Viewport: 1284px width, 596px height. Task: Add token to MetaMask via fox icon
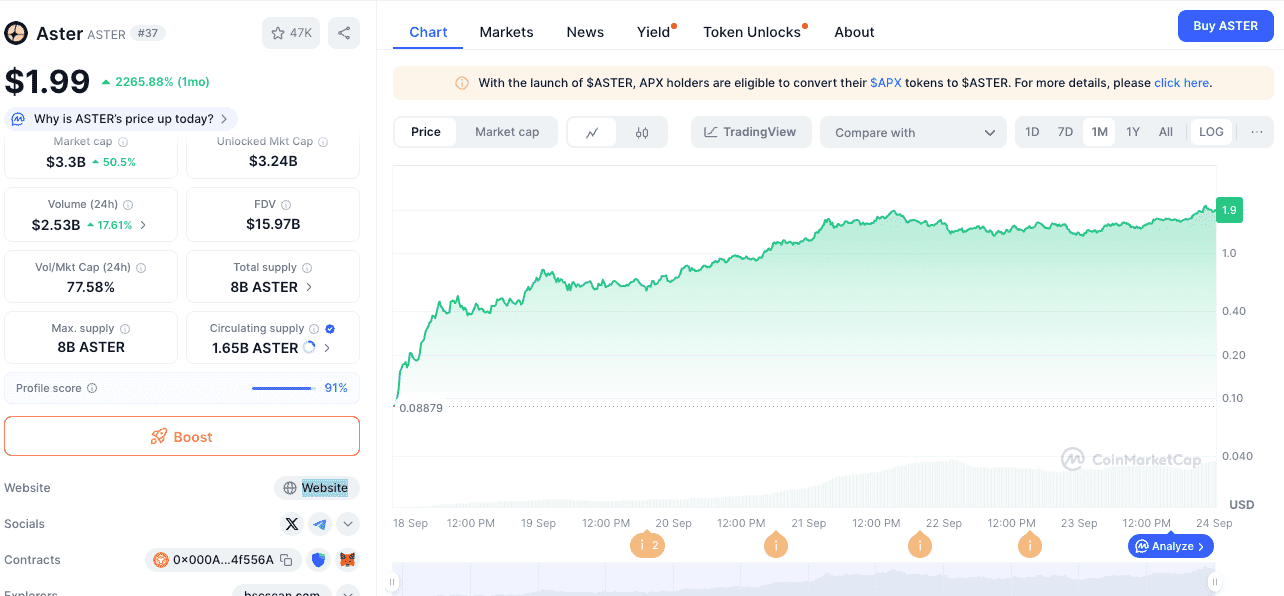coord(347,560)
